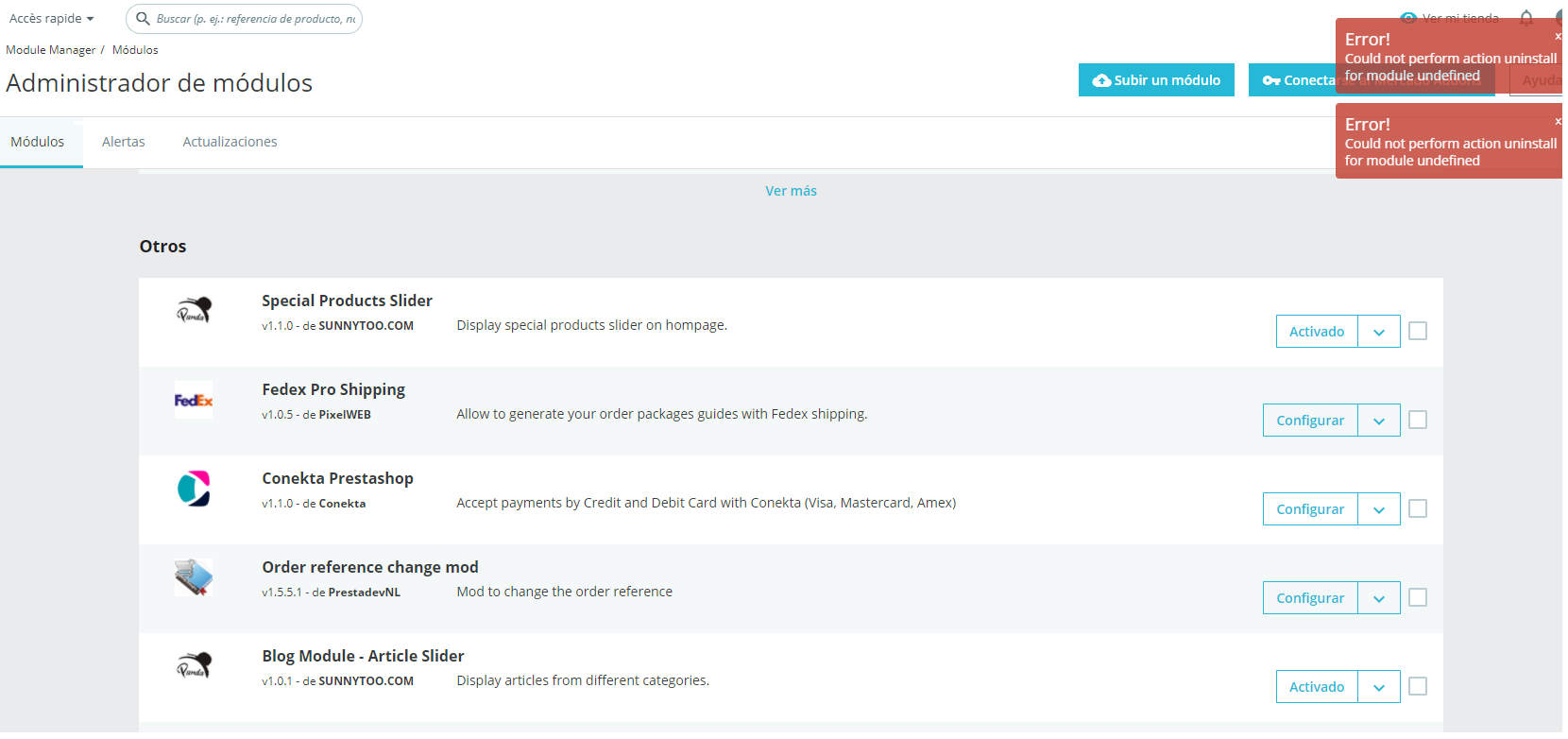Expand the Fedex Pro Shipping actions arrow
1568x739 pixels.
pyautogui.click(x=1379, y=421)
